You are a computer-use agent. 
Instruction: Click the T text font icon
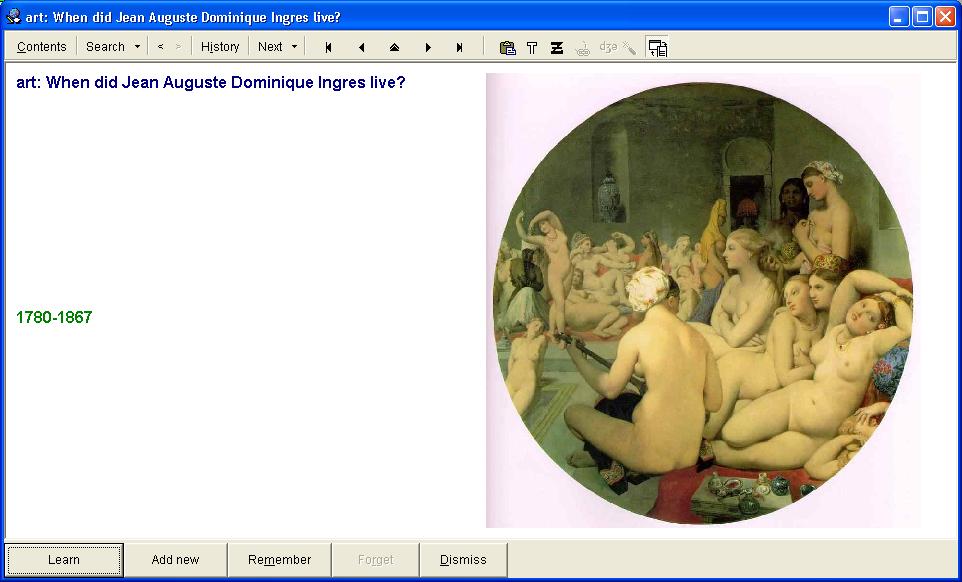click(532, 47)
